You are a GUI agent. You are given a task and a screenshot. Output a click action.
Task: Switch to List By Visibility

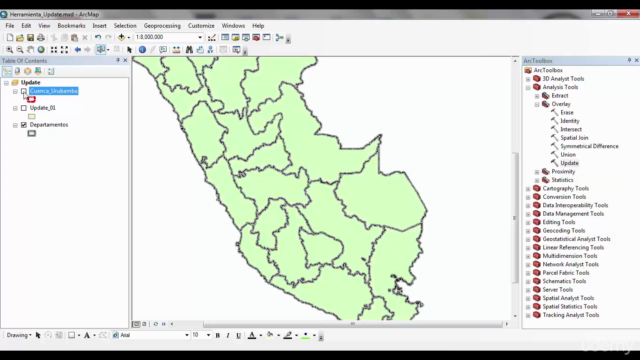click(27, 71)
